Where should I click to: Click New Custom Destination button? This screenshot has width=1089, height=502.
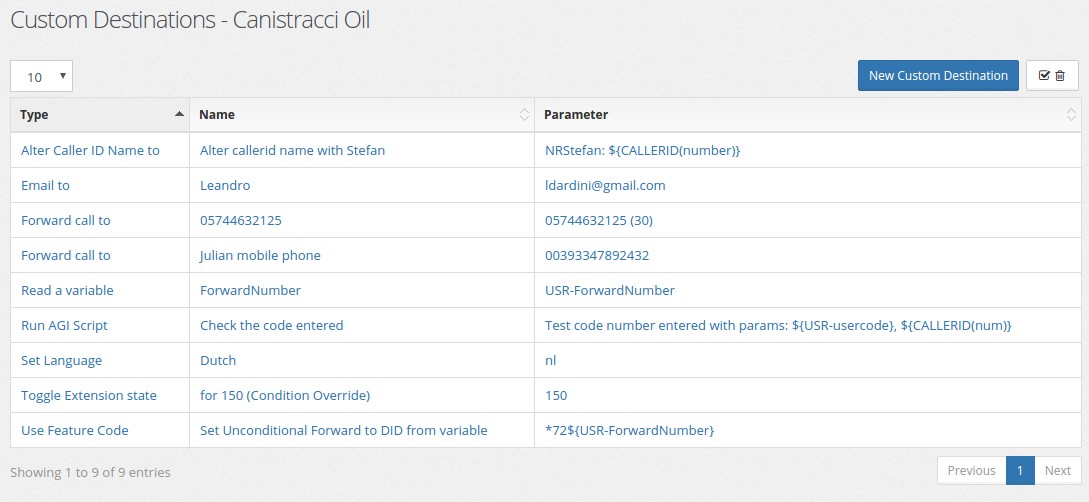[x=938, y=76]
